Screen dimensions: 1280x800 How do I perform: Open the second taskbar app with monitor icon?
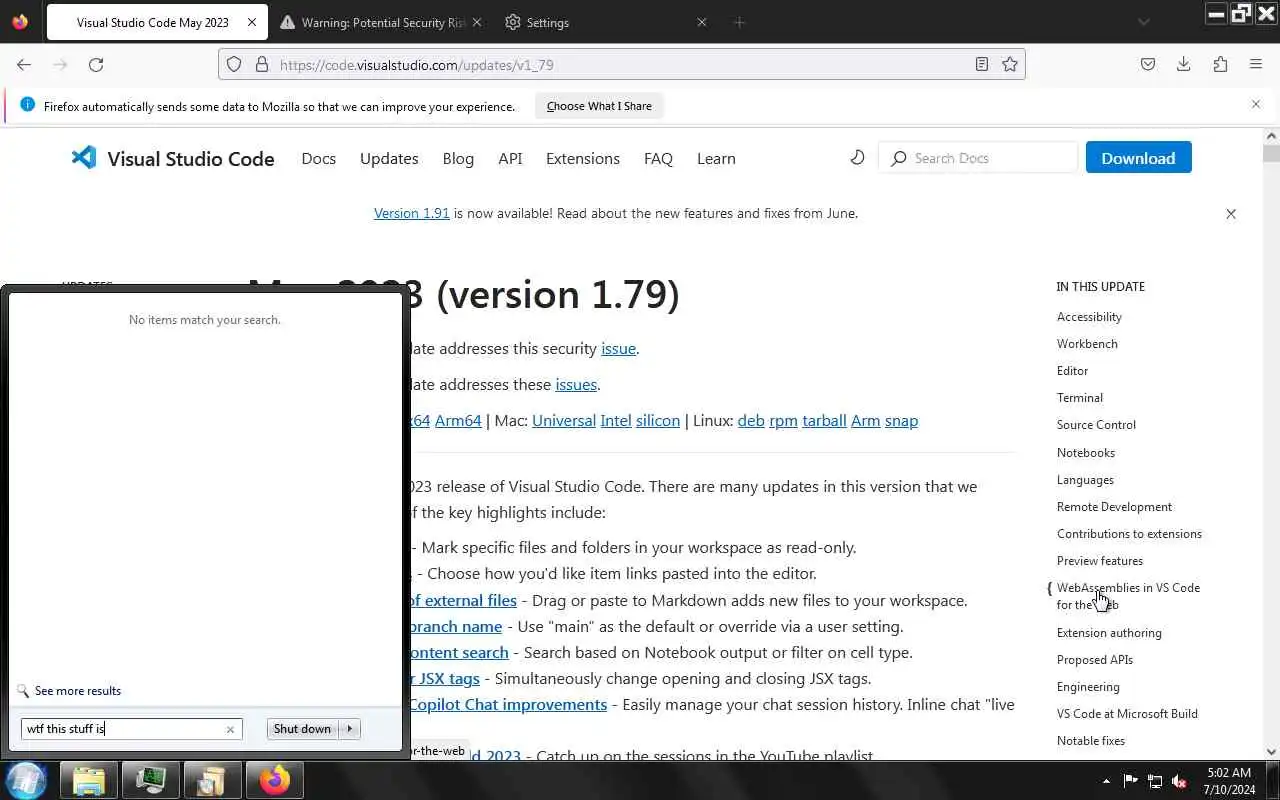coord(151,780)
